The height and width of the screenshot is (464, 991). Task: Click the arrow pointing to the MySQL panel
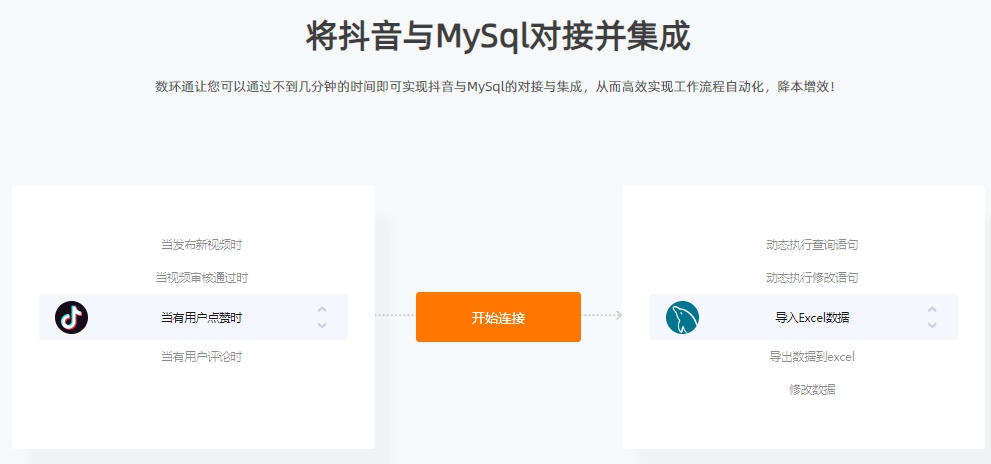[x=618, y=315]
